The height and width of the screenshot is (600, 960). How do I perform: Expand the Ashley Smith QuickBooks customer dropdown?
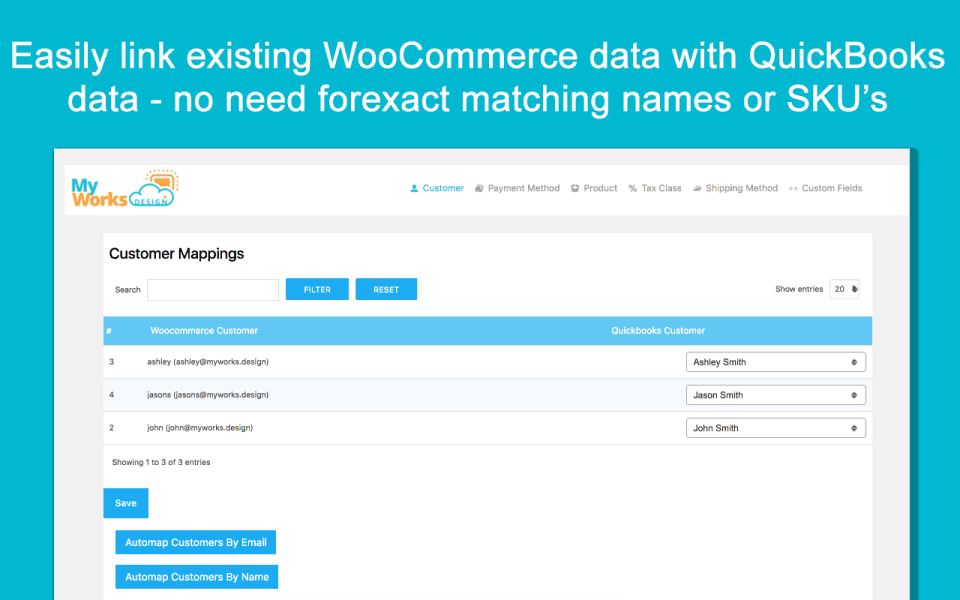775,362
